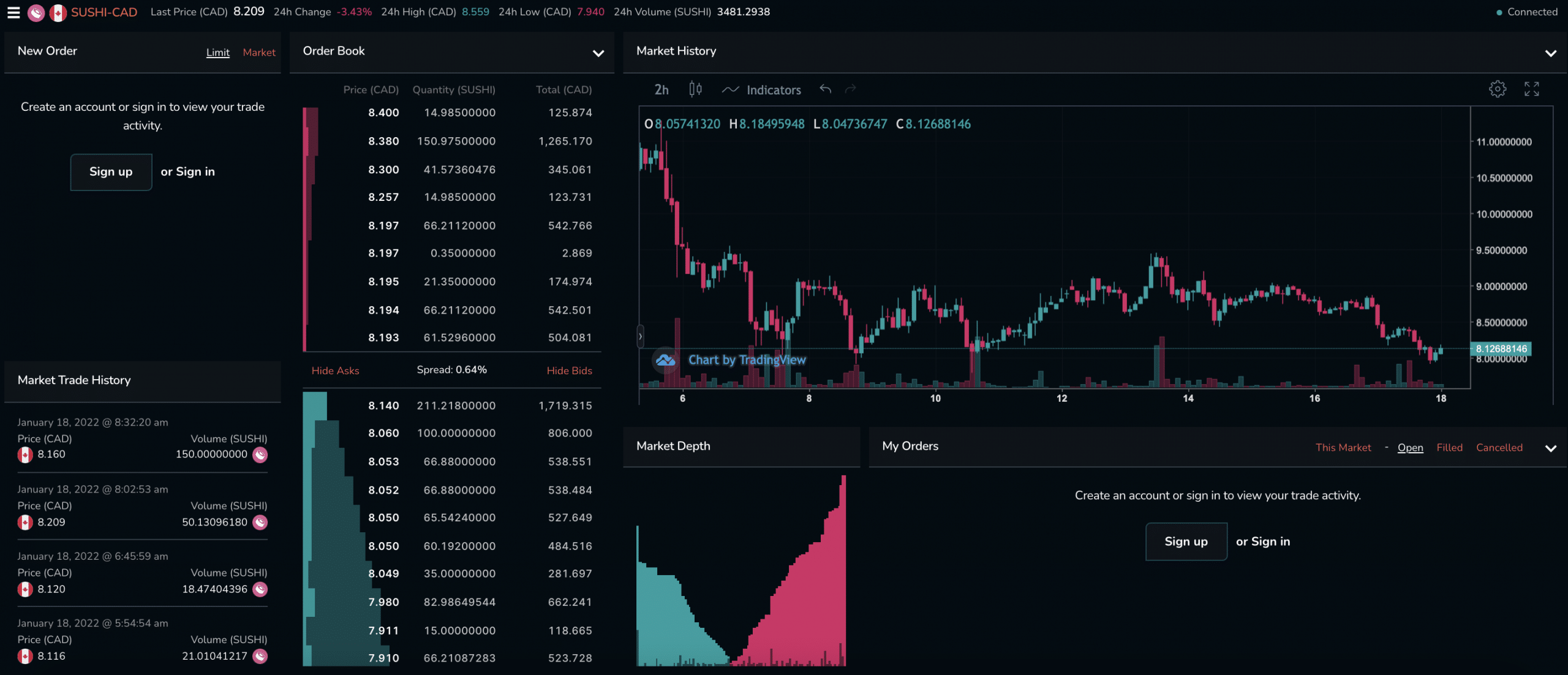The height and width of the screenshot is (675, 1568).
Task: Click the CAD flag beside price 8.120
Action: coord(25,589)
